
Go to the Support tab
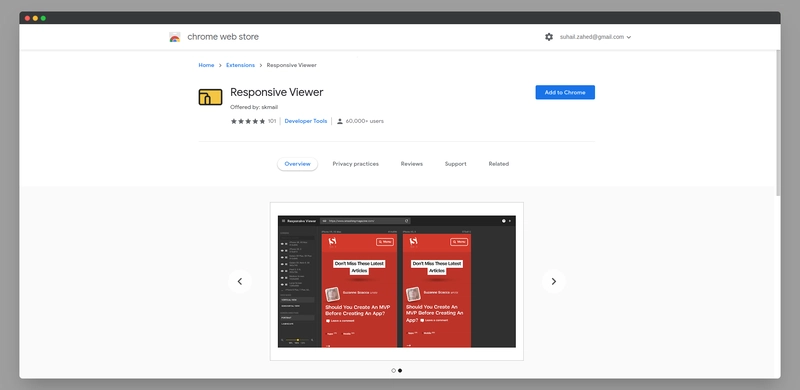click(456, 164)
